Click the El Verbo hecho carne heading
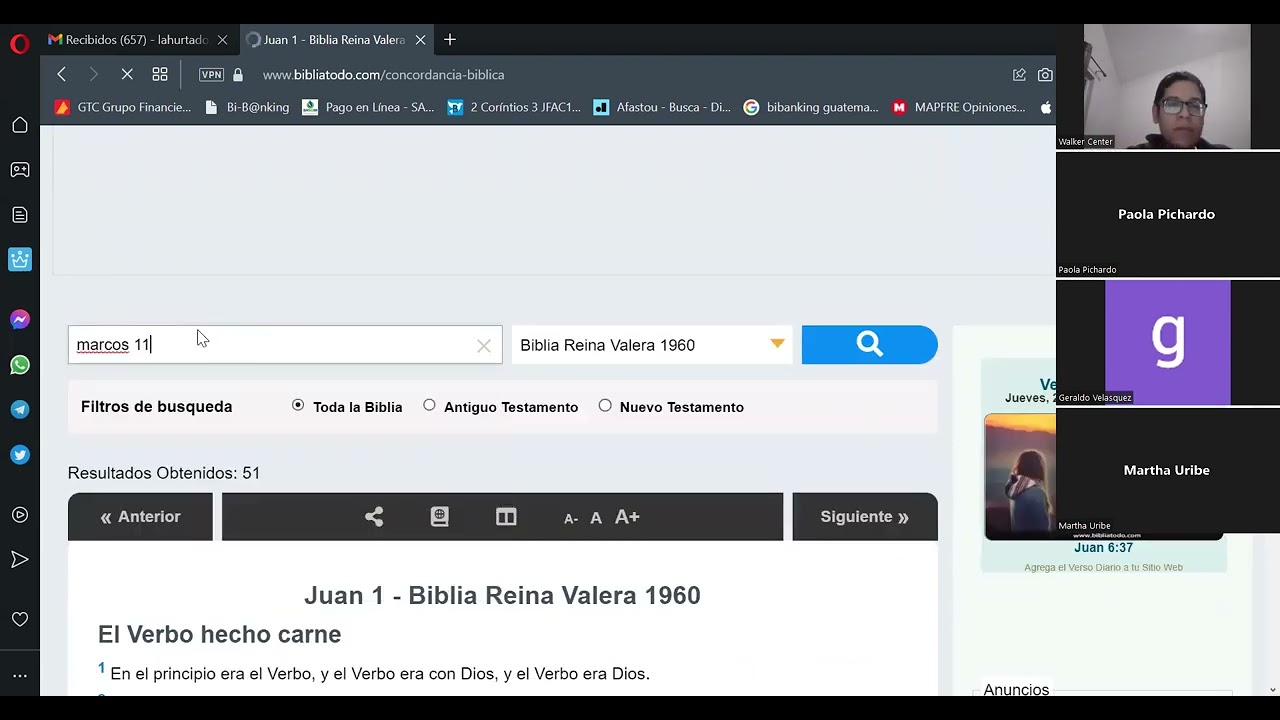Viewport: 1280px width, 720px height. (219, 635)
